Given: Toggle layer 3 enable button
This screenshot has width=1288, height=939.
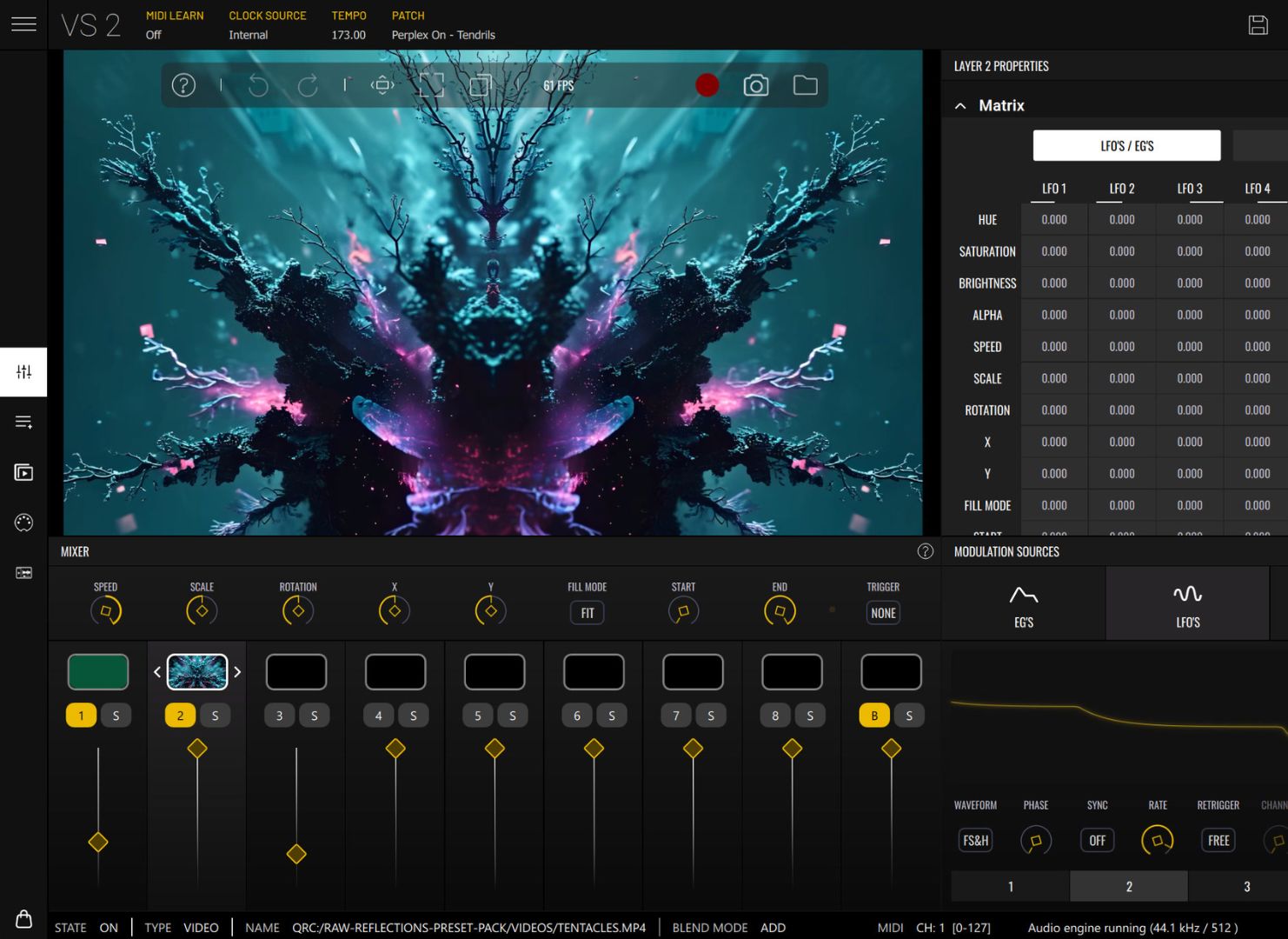Looking at the screenshot, I should [x=279, y=716].
